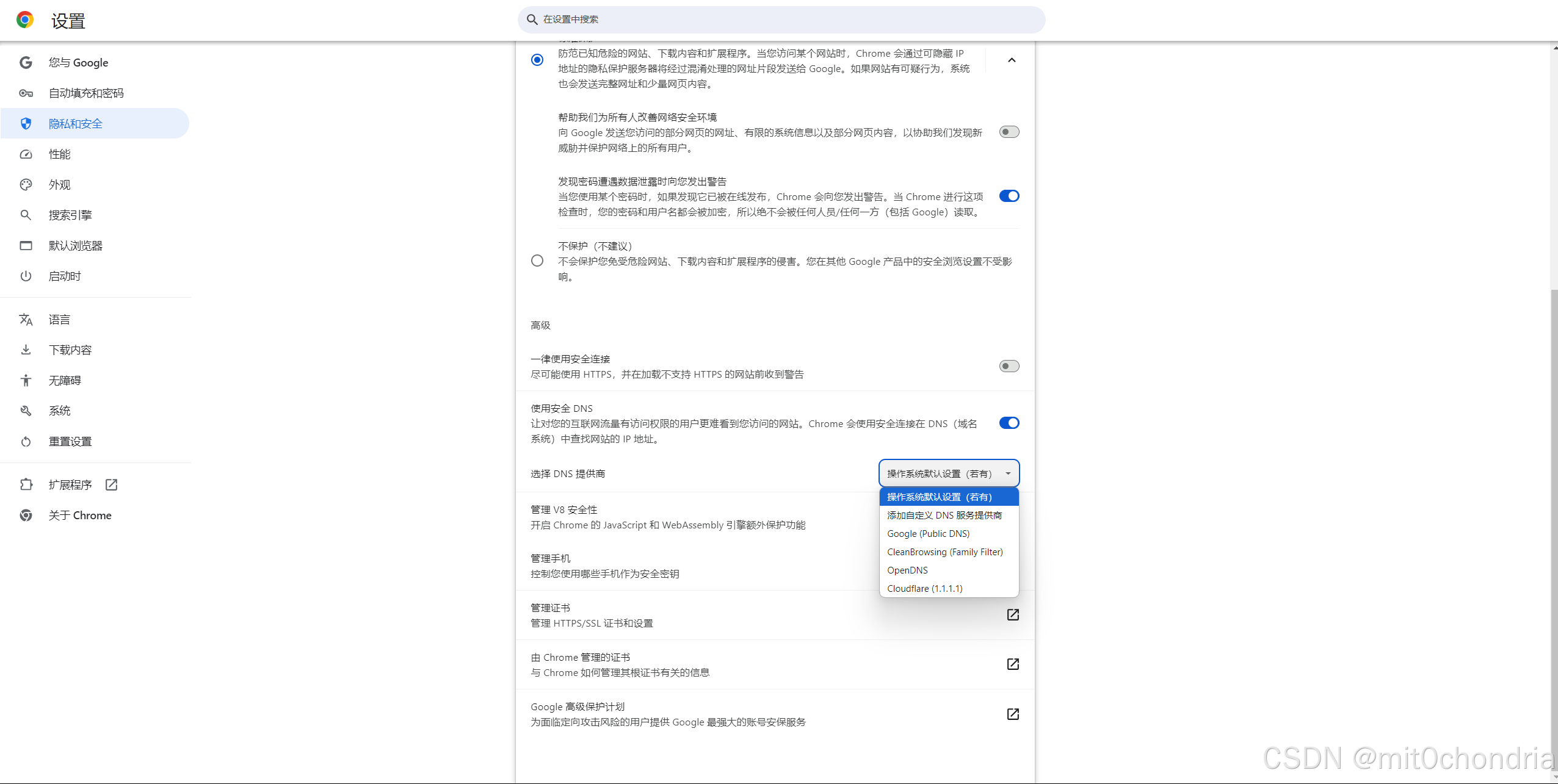
Task: Select the 性能 speedometer icon
Action: pyautogui.click(x=26, y=154)
